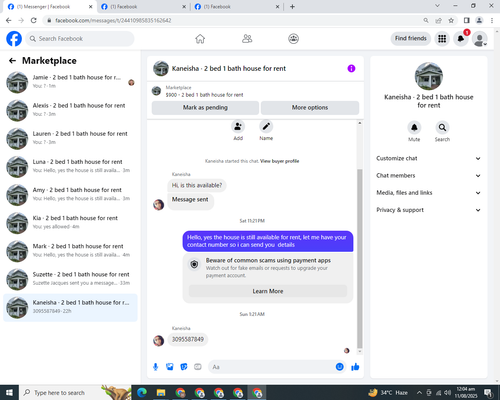Image resolution: width=500 pixels, height=400 pixels.
Task: Click the browser address bar URL
Action: point(113,20)
